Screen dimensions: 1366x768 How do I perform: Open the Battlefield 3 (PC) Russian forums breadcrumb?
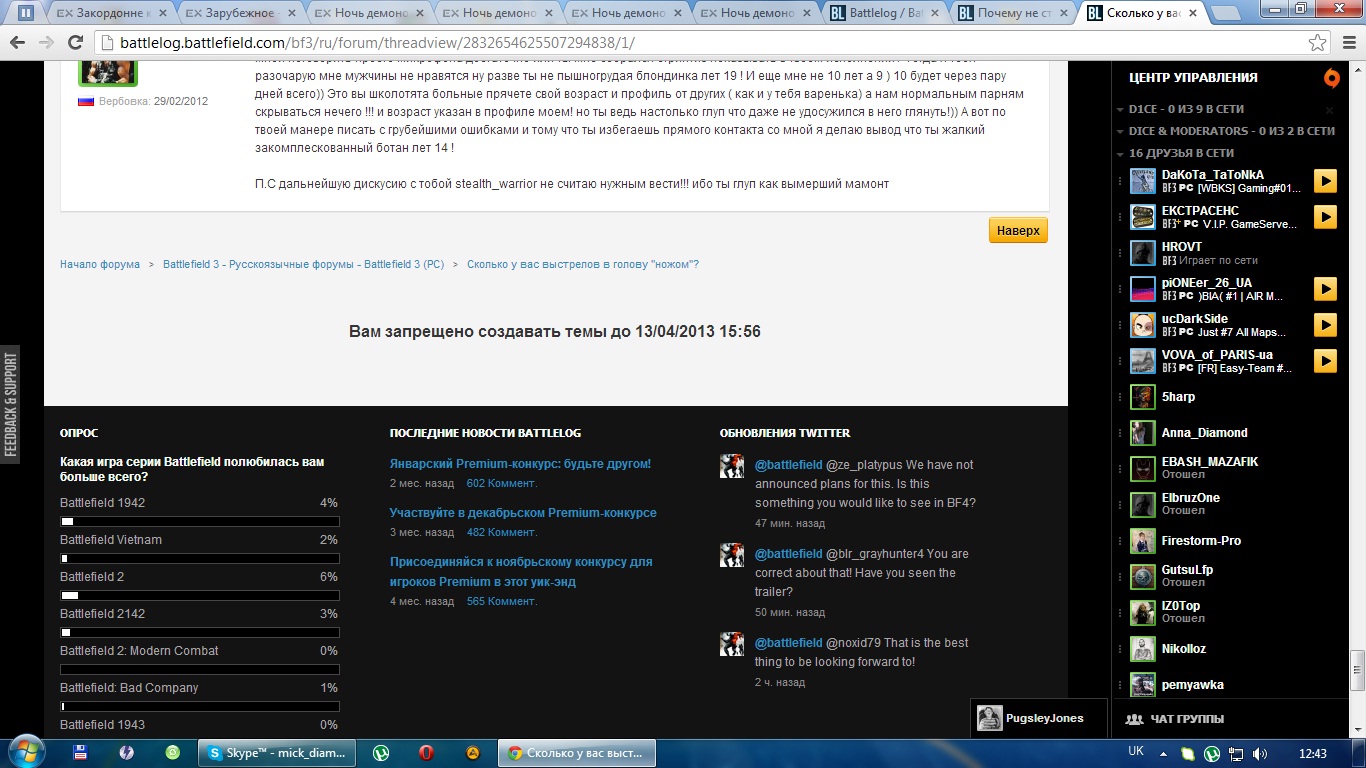click(304, 265)
